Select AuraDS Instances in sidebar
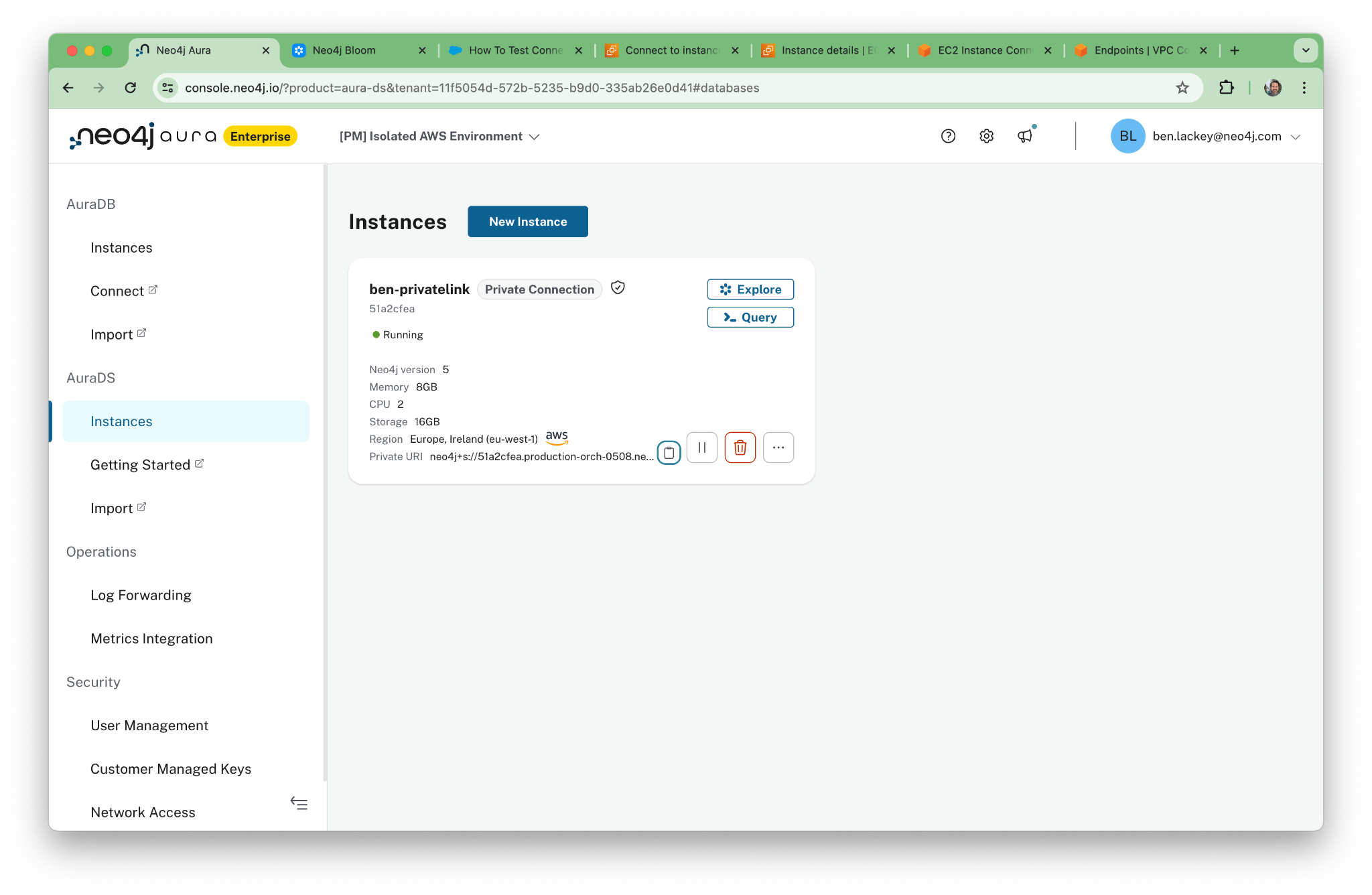 click(186, 421)
